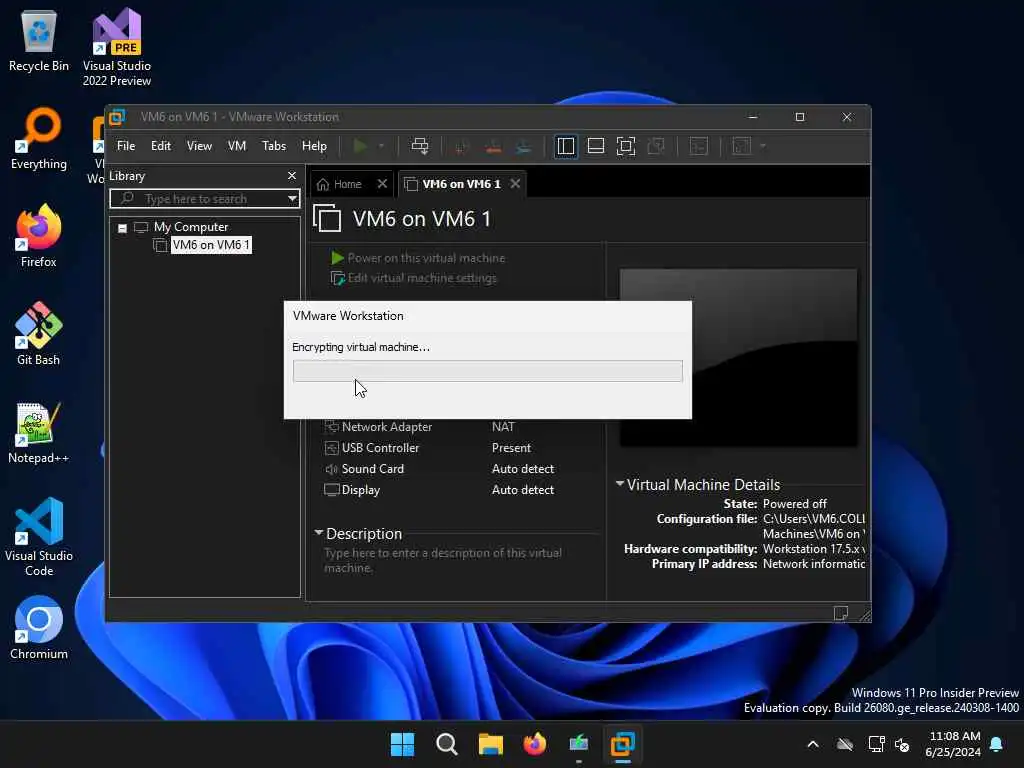Screen dimensions: 1024x768
Task: Click the VMware Workstation title bar icon
Action: click(118, 117)
